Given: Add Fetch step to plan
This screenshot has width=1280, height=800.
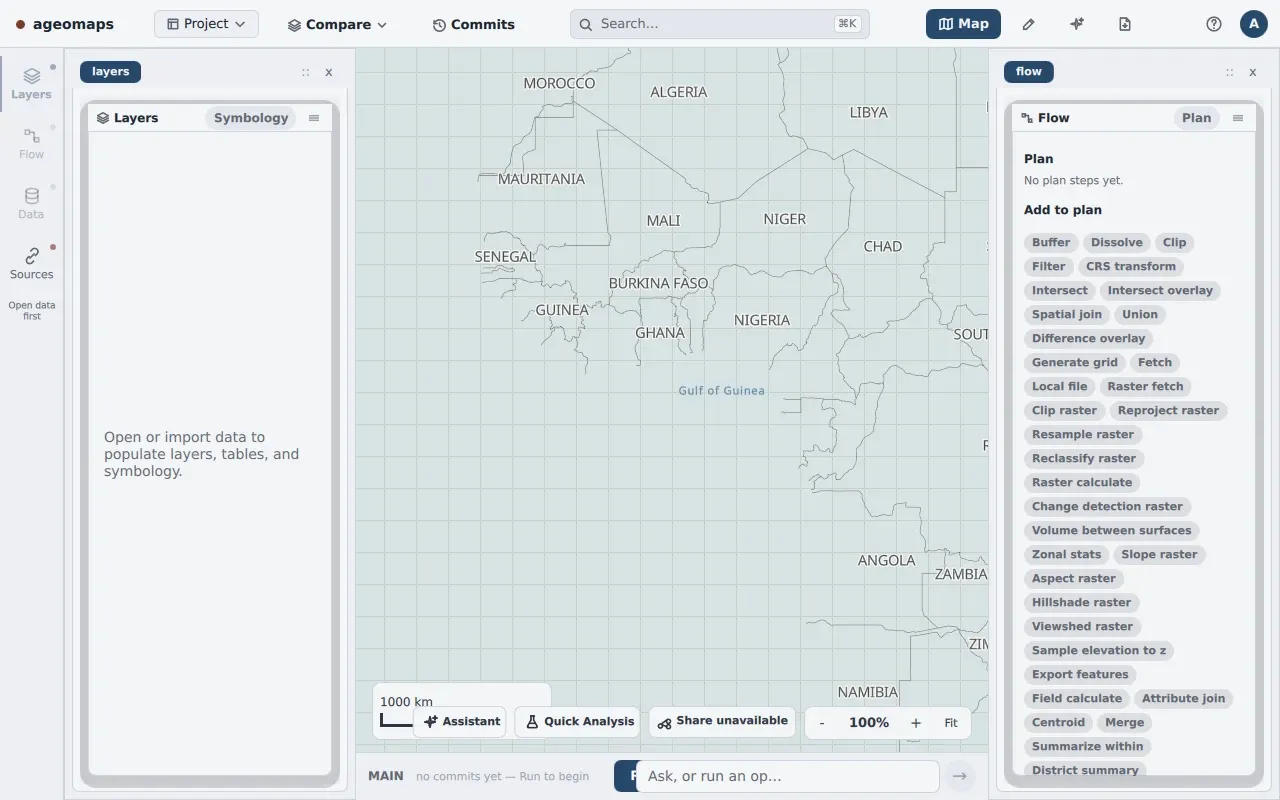Looking at the screenshot, I should pyautogui.click(x=1155, y=363).
